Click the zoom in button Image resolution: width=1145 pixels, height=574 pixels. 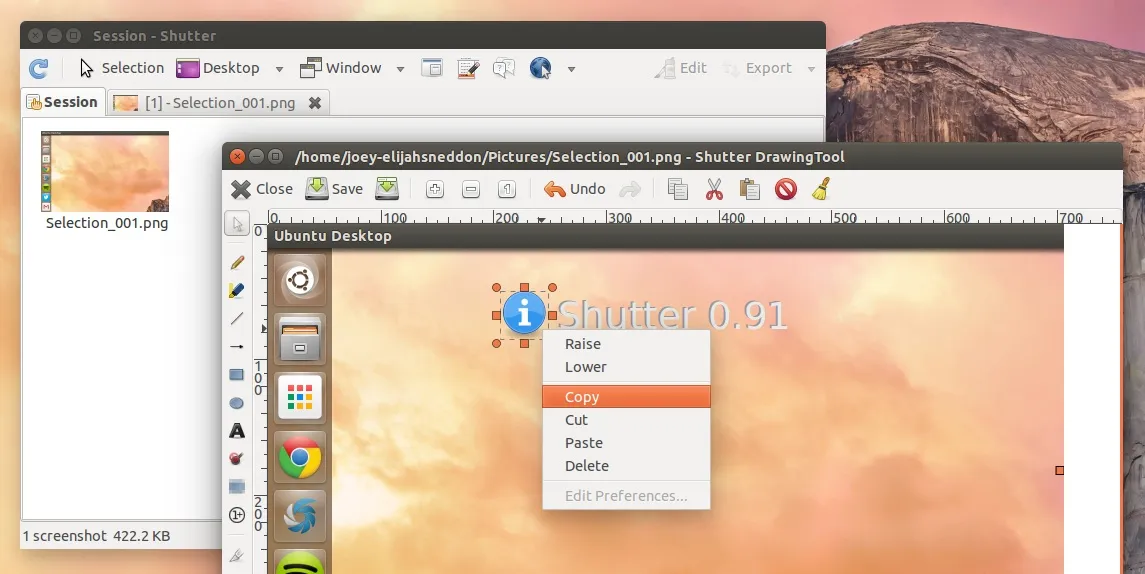click(x=434, y=189)
